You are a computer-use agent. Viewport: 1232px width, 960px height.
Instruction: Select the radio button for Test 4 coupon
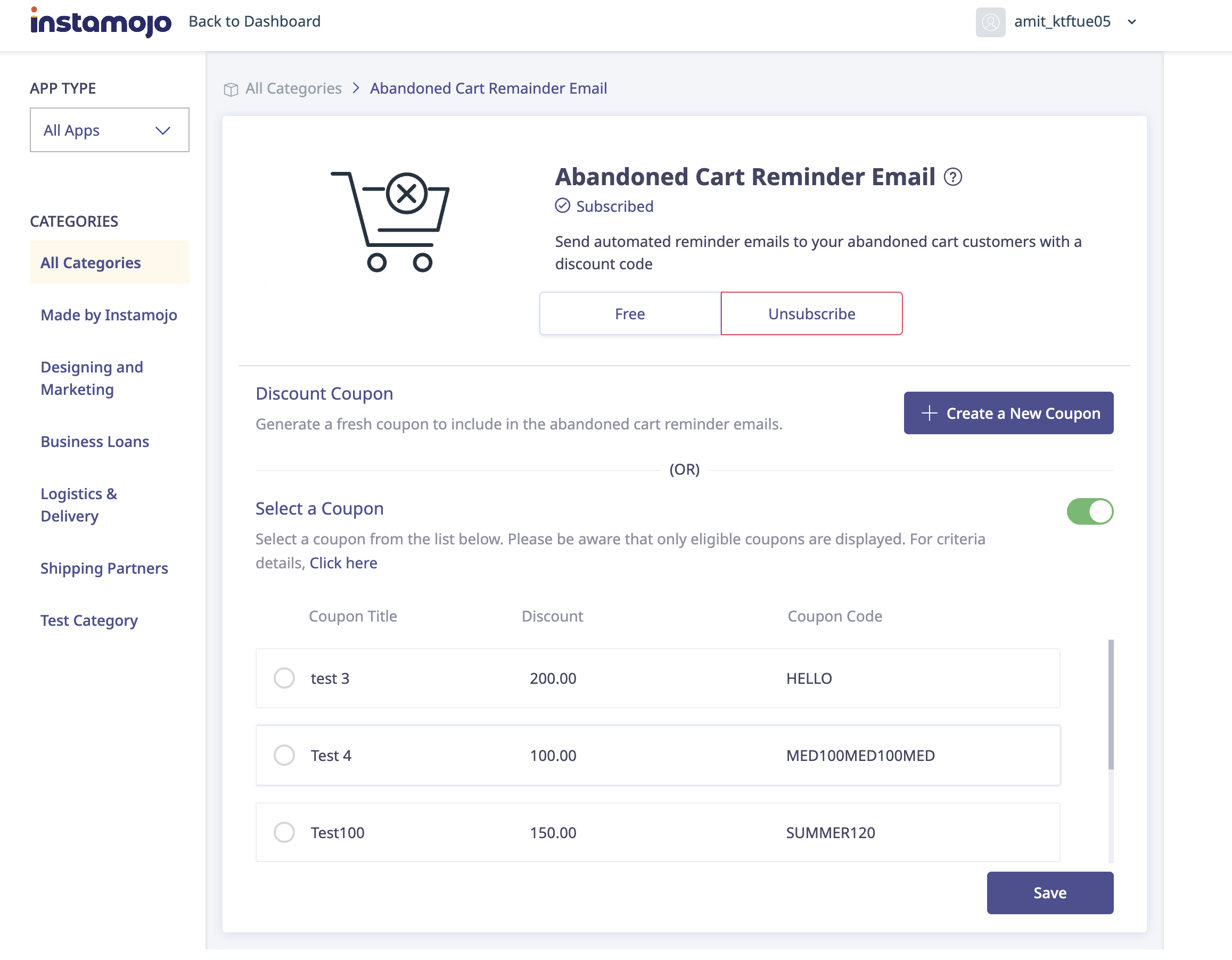[x=284, y=755]
